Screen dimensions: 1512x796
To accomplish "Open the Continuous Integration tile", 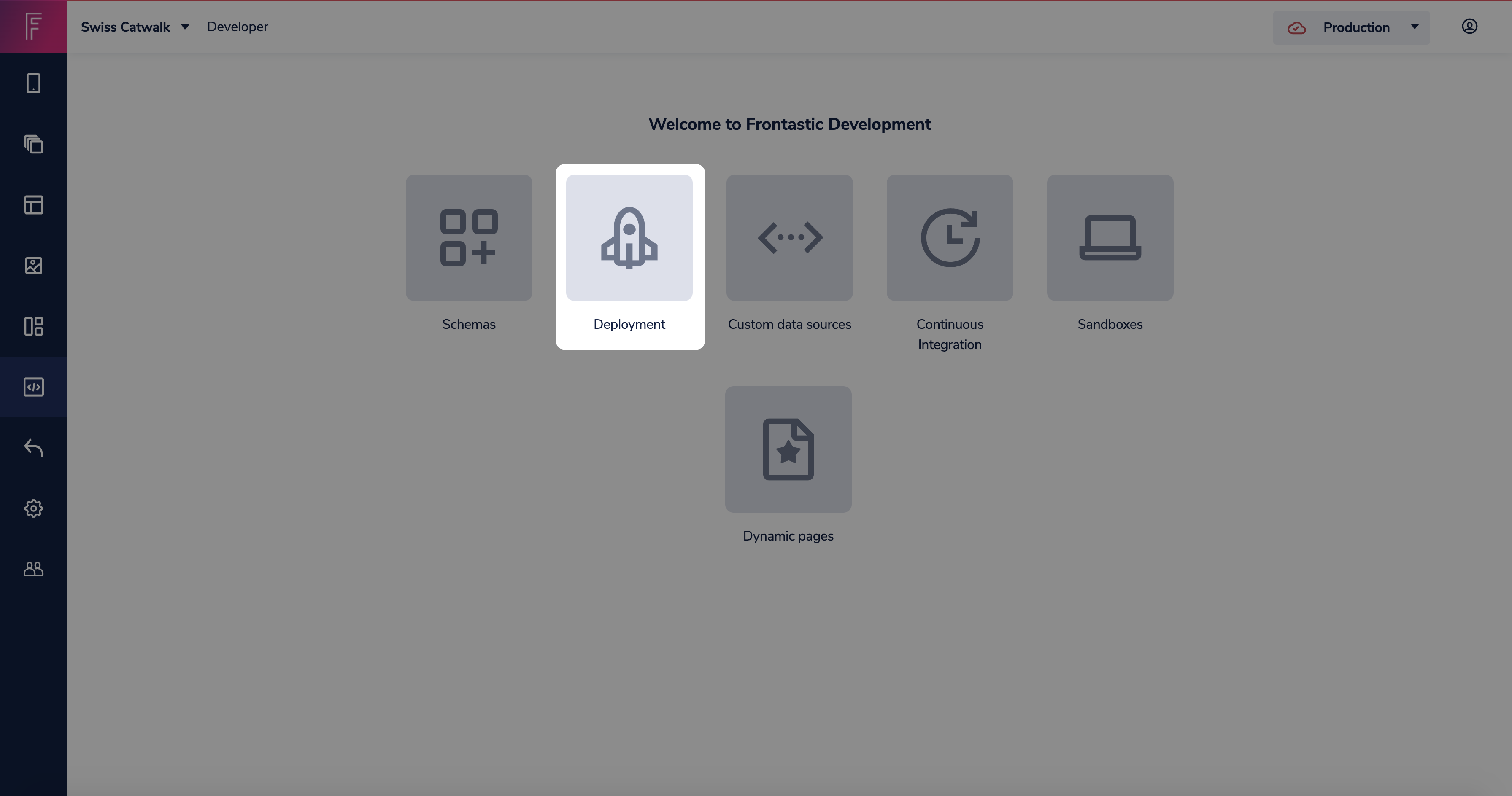I will click(x=950, y=237).
